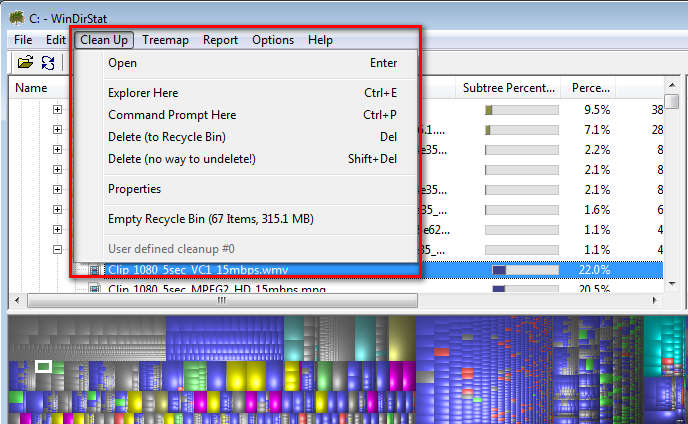Click the 22.0% percentage value
688x424 pixels.
594,269
